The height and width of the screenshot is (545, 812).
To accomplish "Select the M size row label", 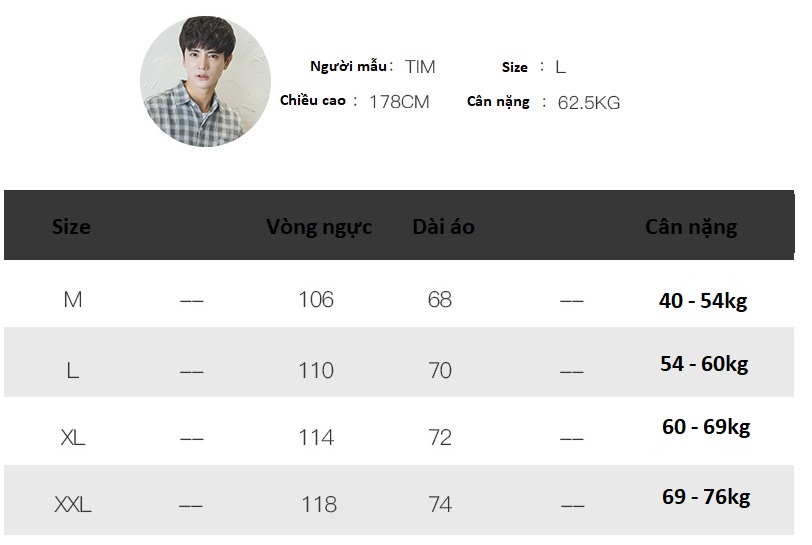I will point(72,299).
